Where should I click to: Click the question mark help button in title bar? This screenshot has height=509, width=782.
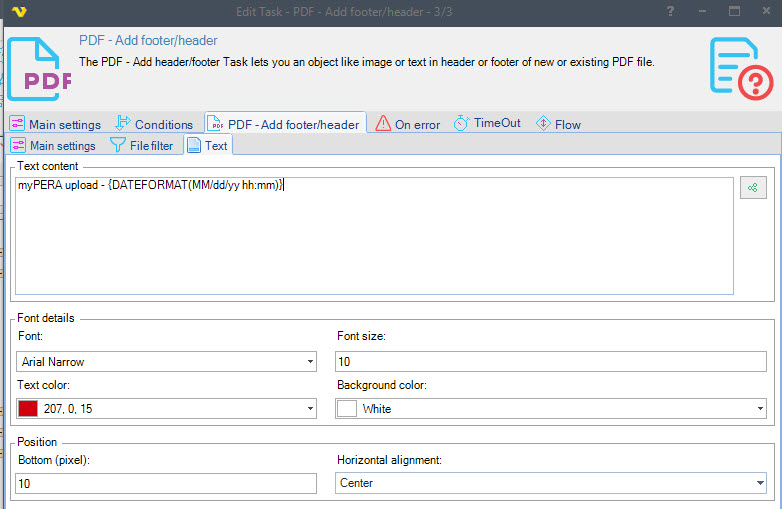[x=670, y=11]
